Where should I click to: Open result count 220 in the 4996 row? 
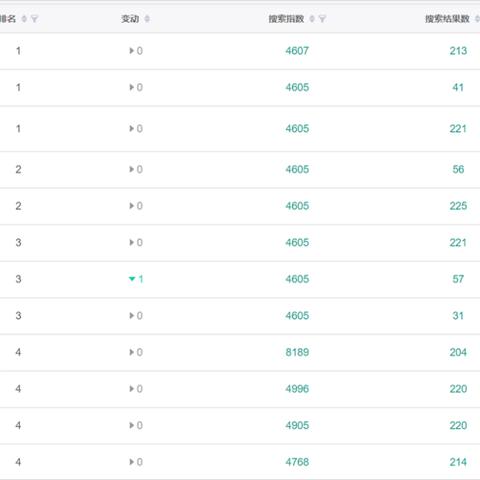tap(458, 389)
